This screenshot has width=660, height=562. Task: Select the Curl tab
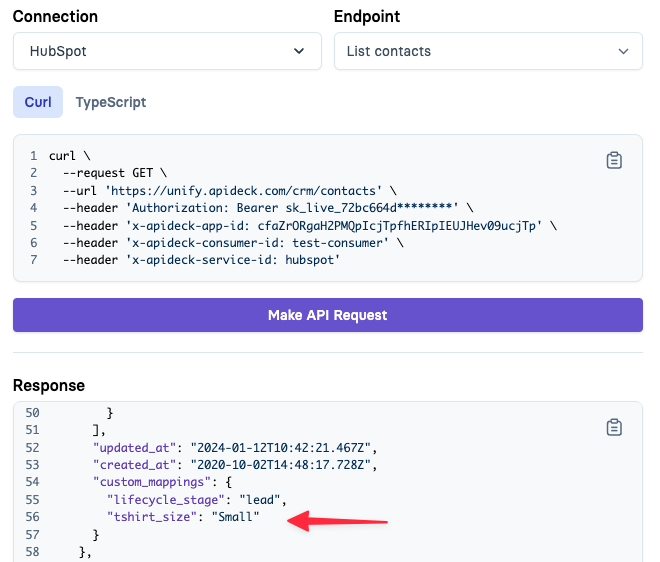[x=38, y=102]
